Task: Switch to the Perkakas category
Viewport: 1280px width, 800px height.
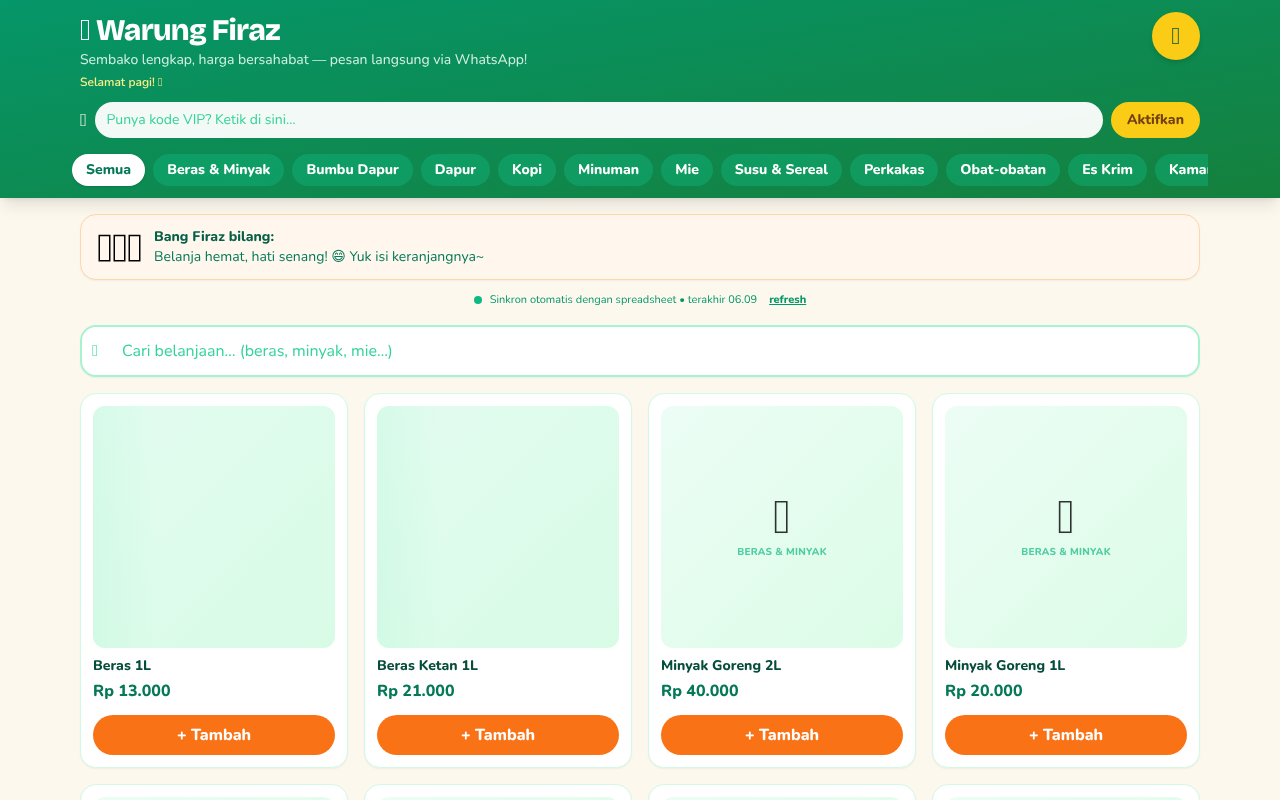Action: [894, 170]
